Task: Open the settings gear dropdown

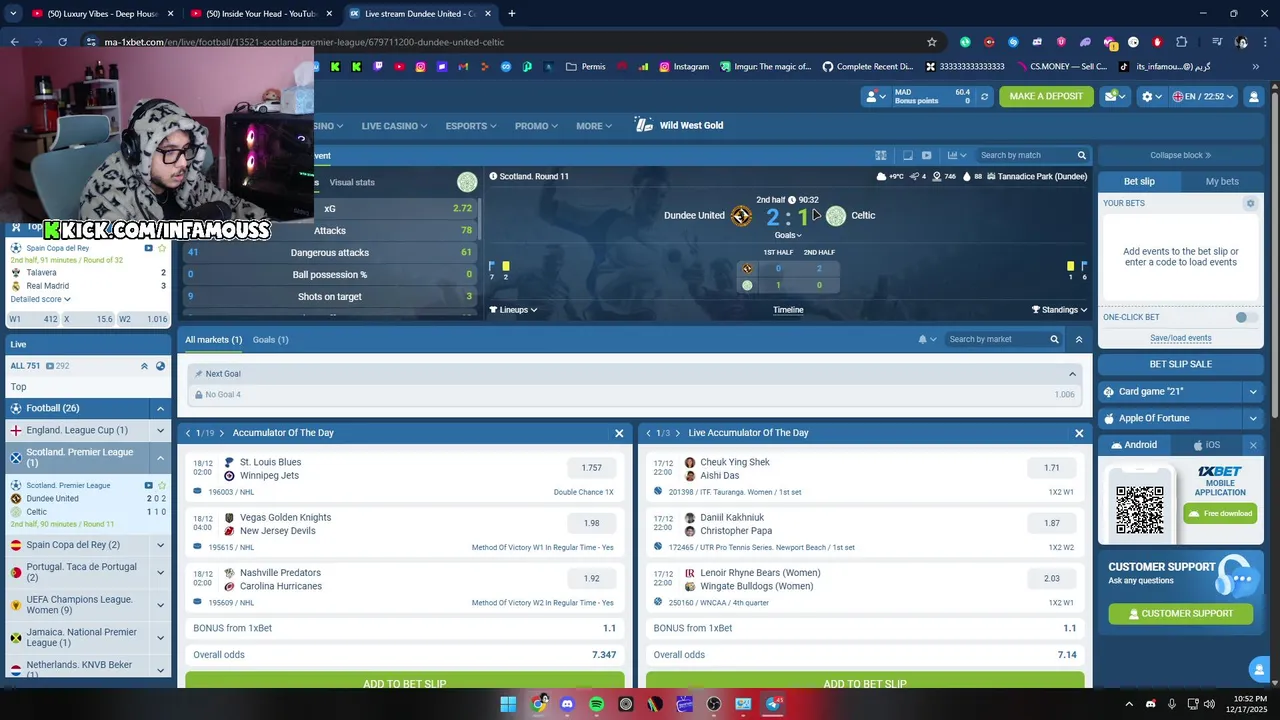Action: [x=1152, y=97]
